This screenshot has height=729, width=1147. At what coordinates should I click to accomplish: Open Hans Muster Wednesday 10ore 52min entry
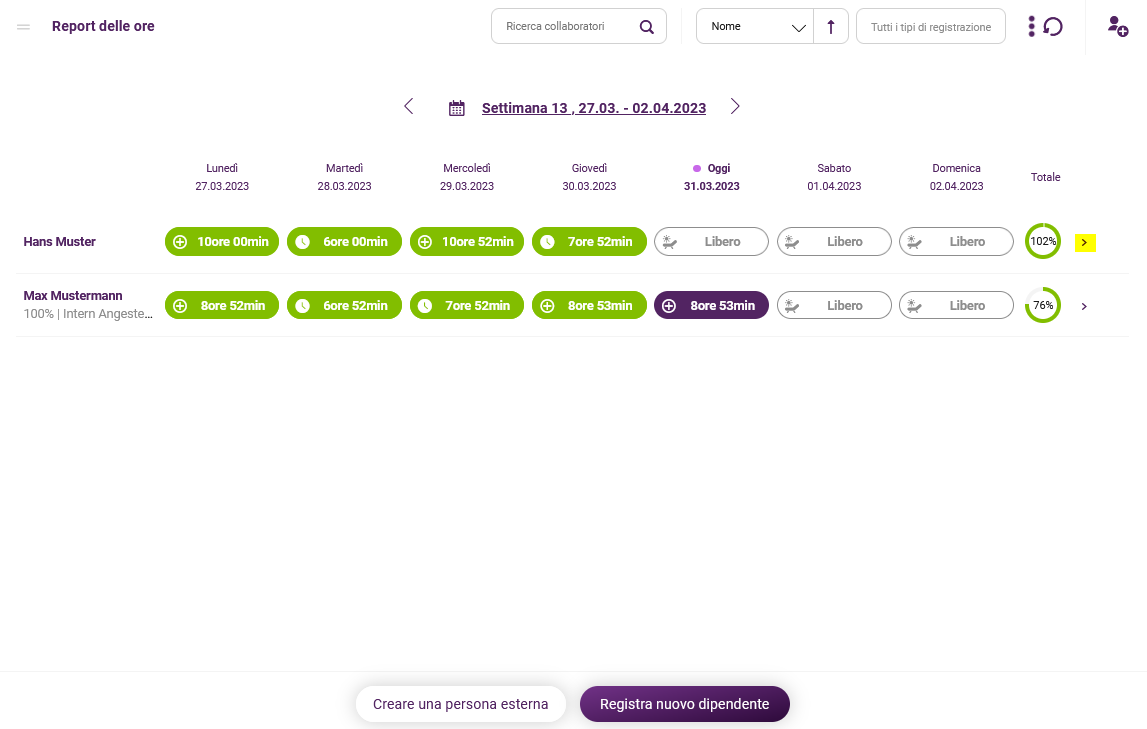pyautogui.click(x=467, y=242)
